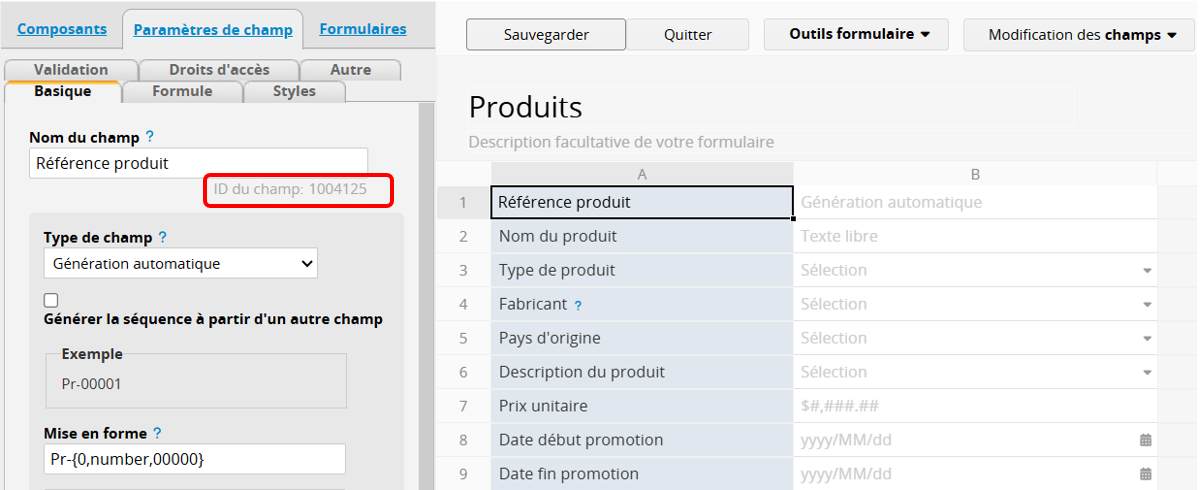Switch to the Formulaires tab

[363, 29]
